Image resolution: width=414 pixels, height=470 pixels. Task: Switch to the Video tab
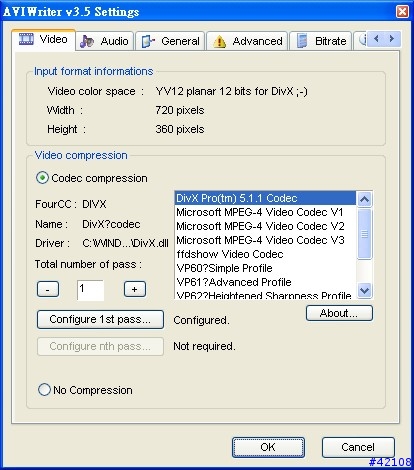[43, 40]
